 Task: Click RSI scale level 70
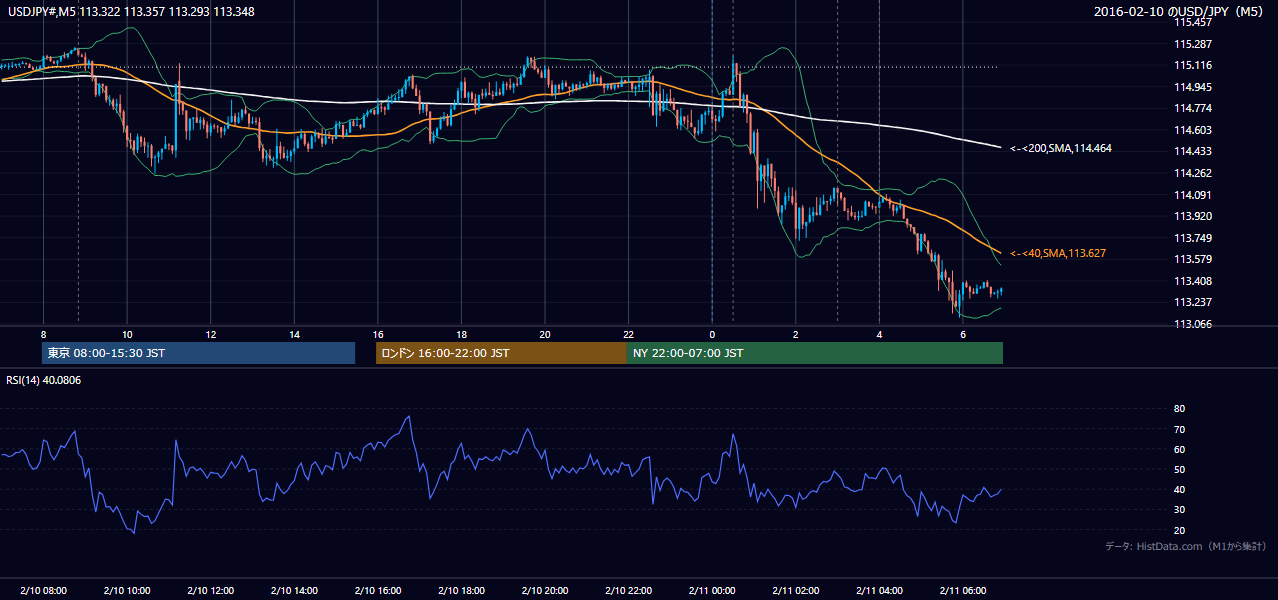[1180, 429]
